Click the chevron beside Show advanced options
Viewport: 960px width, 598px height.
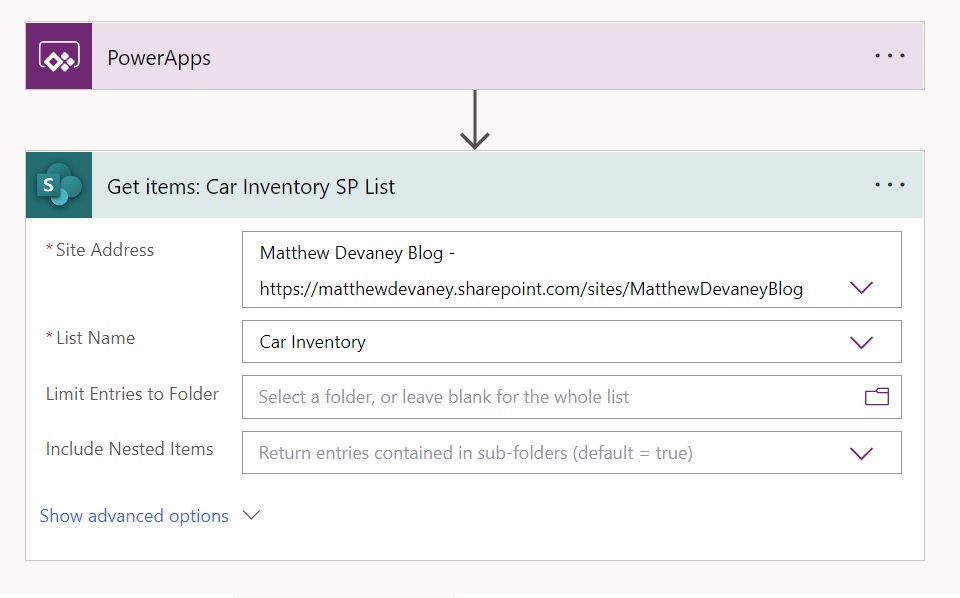[x=251, y=515]
